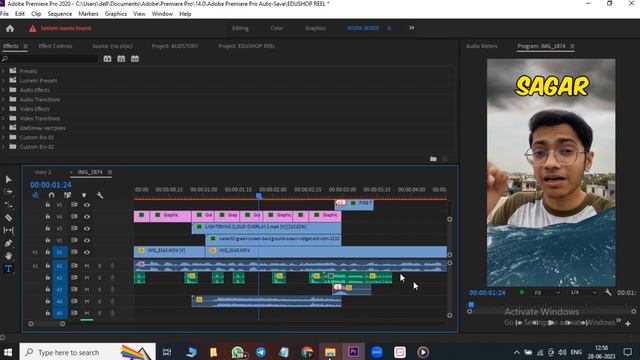640x360 pixels.
Task: Filter effects by Accelerated Effects icon
Action: [107, 59]
